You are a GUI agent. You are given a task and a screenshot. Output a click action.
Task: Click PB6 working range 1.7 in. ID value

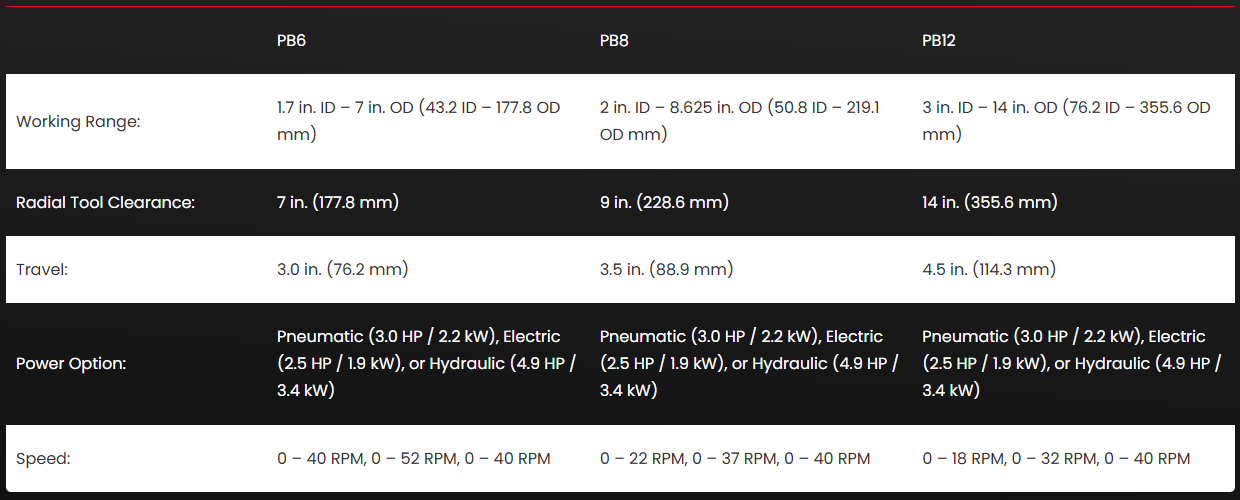pos(418,120)
